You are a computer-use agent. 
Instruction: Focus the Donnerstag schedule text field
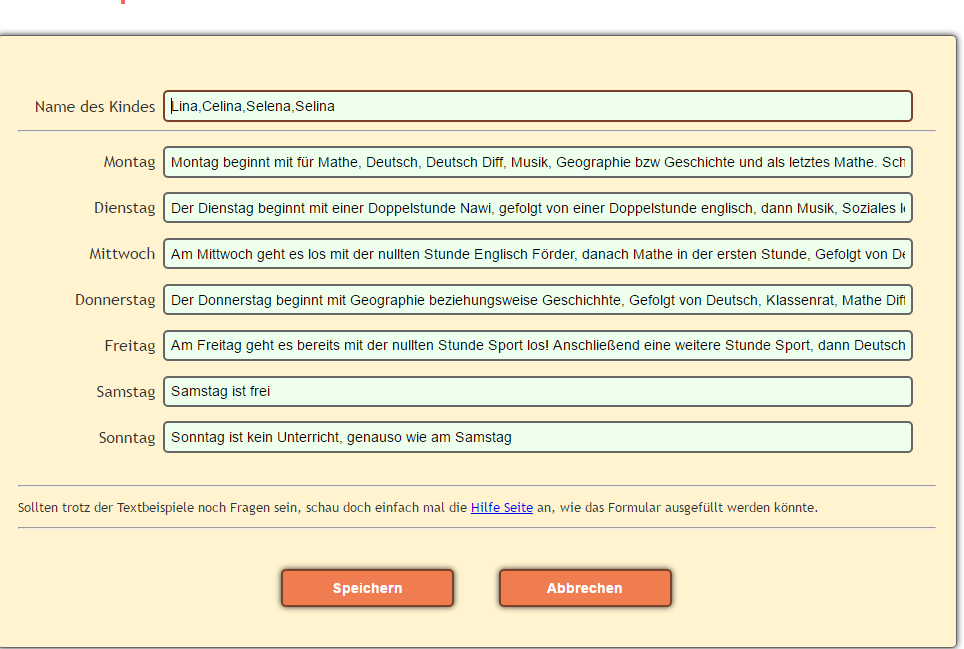(x=537, y=300)
